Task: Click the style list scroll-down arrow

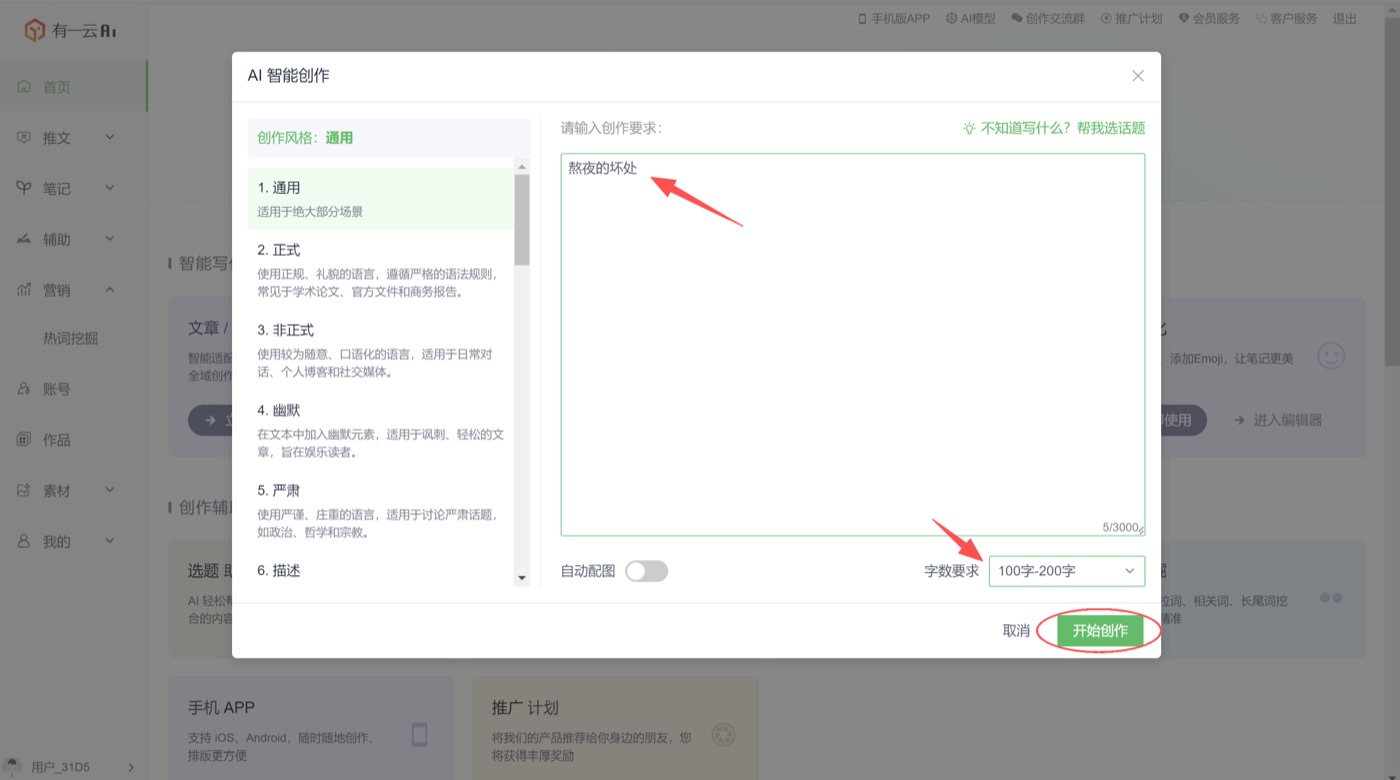Action: tap(521, 579)
